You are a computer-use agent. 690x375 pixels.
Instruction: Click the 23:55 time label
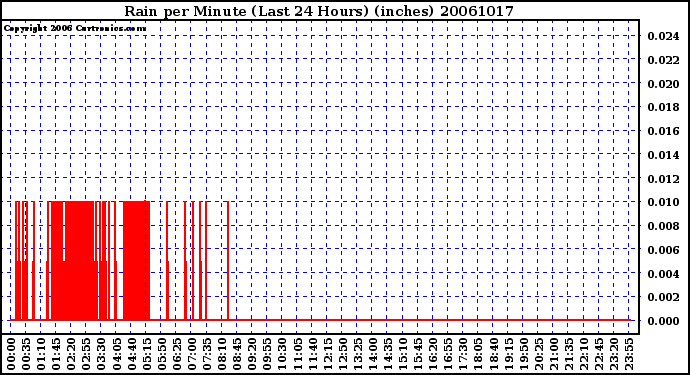(628, 354)
